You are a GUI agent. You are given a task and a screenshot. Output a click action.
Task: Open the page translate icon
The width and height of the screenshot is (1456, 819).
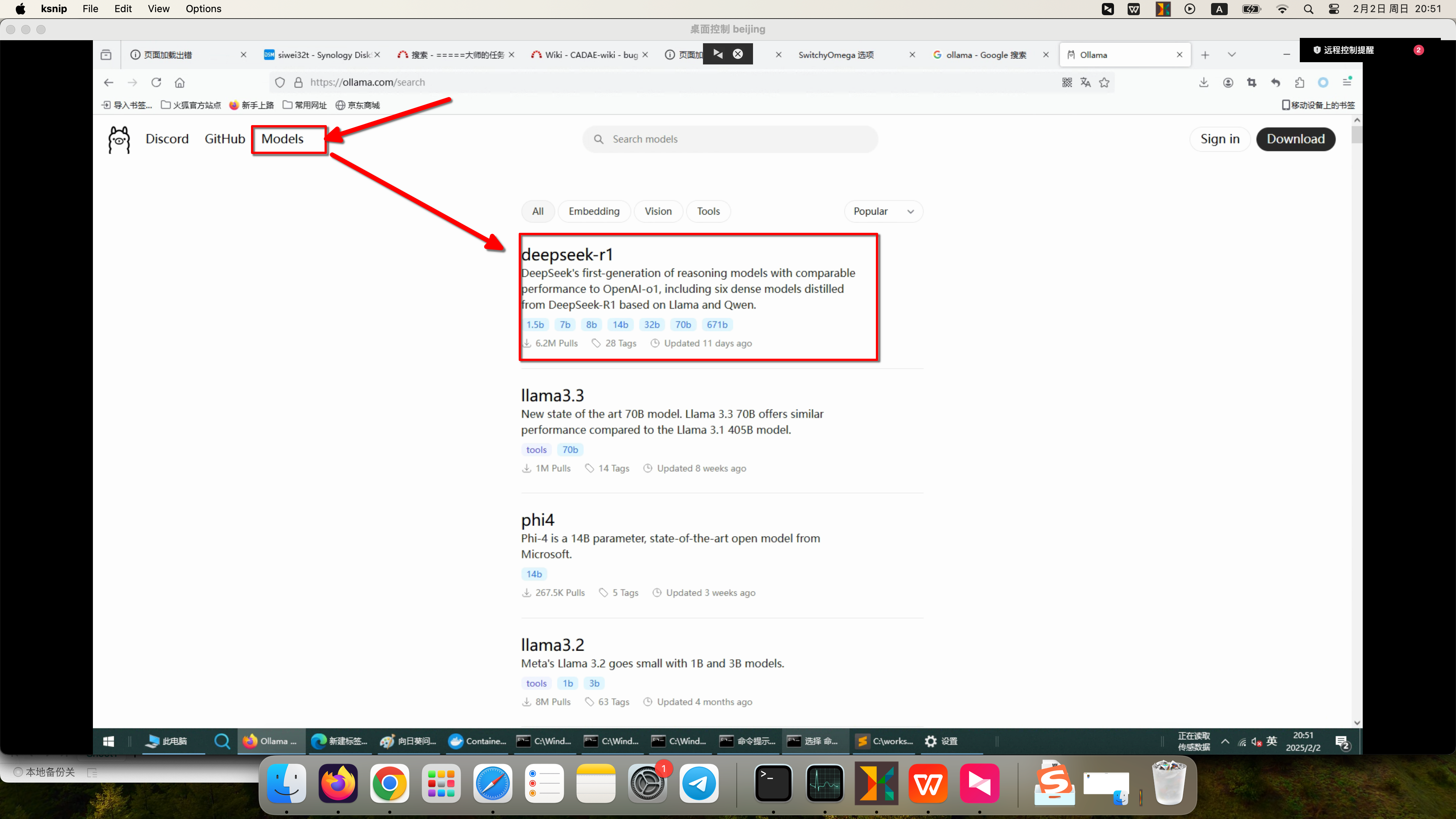pyautogui.click(x=1085, y=83)
